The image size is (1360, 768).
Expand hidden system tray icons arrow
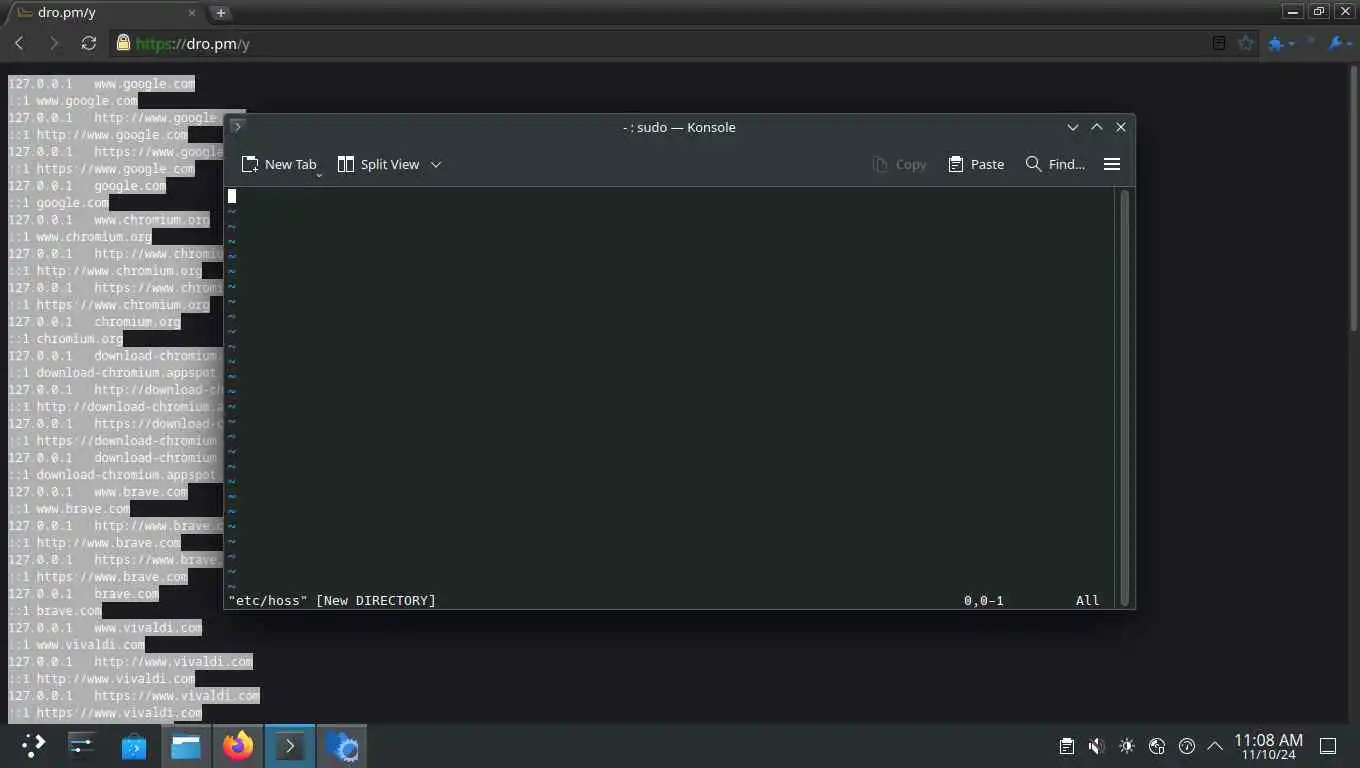(x=1215, y=746)
